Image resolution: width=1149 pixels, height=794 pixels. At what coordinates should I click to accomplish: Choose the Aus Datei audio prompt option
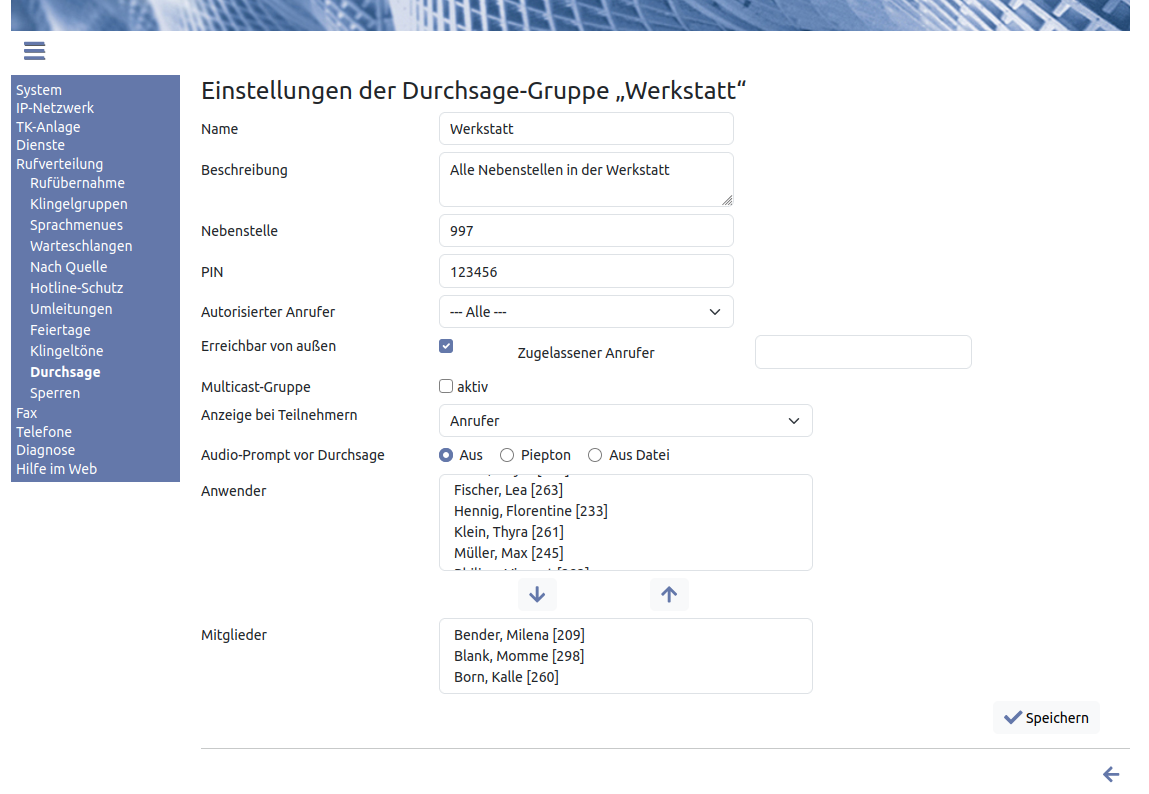(x=595, y=455)
